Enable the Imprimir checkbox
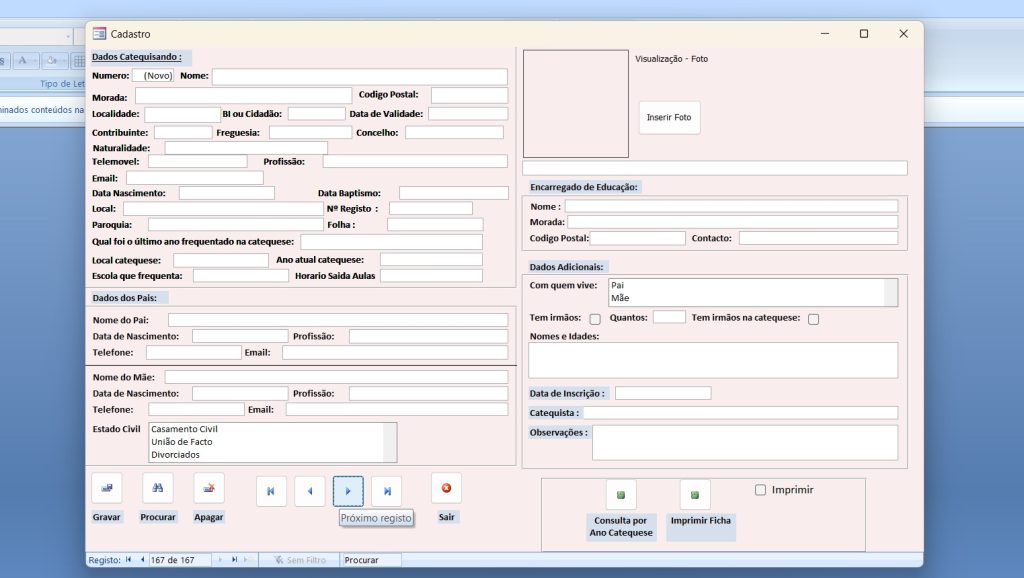Screen dimensions: 1024x578 [x=761, y=490]
